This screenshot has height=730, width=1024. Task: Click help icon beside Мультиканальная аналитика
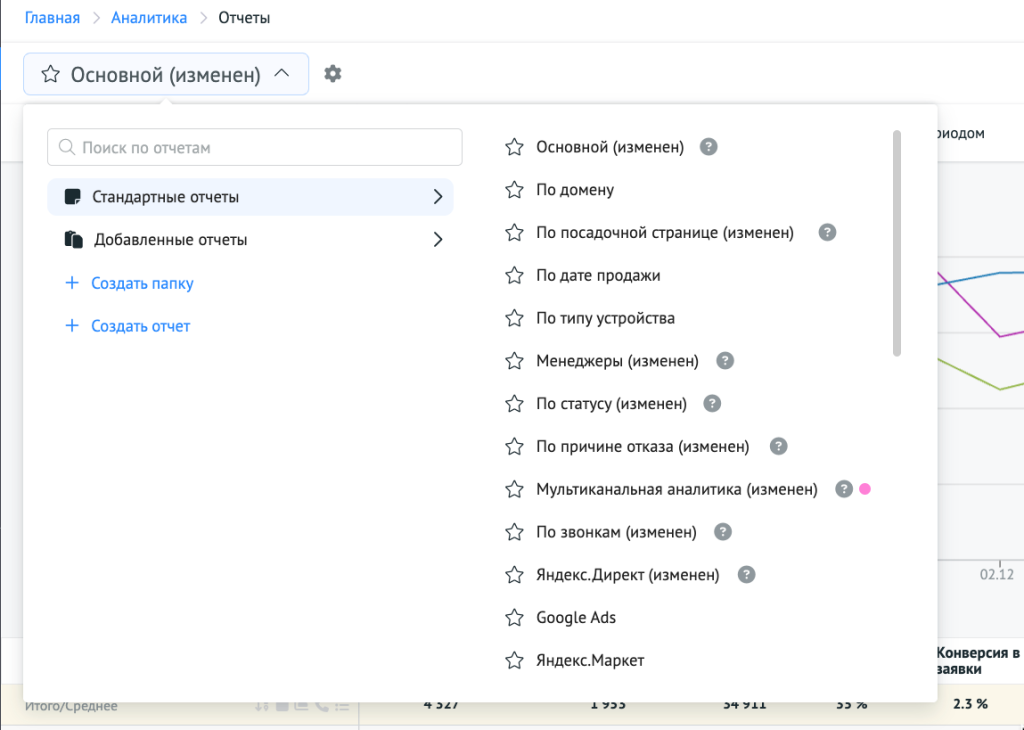click(x=844, y=489)
